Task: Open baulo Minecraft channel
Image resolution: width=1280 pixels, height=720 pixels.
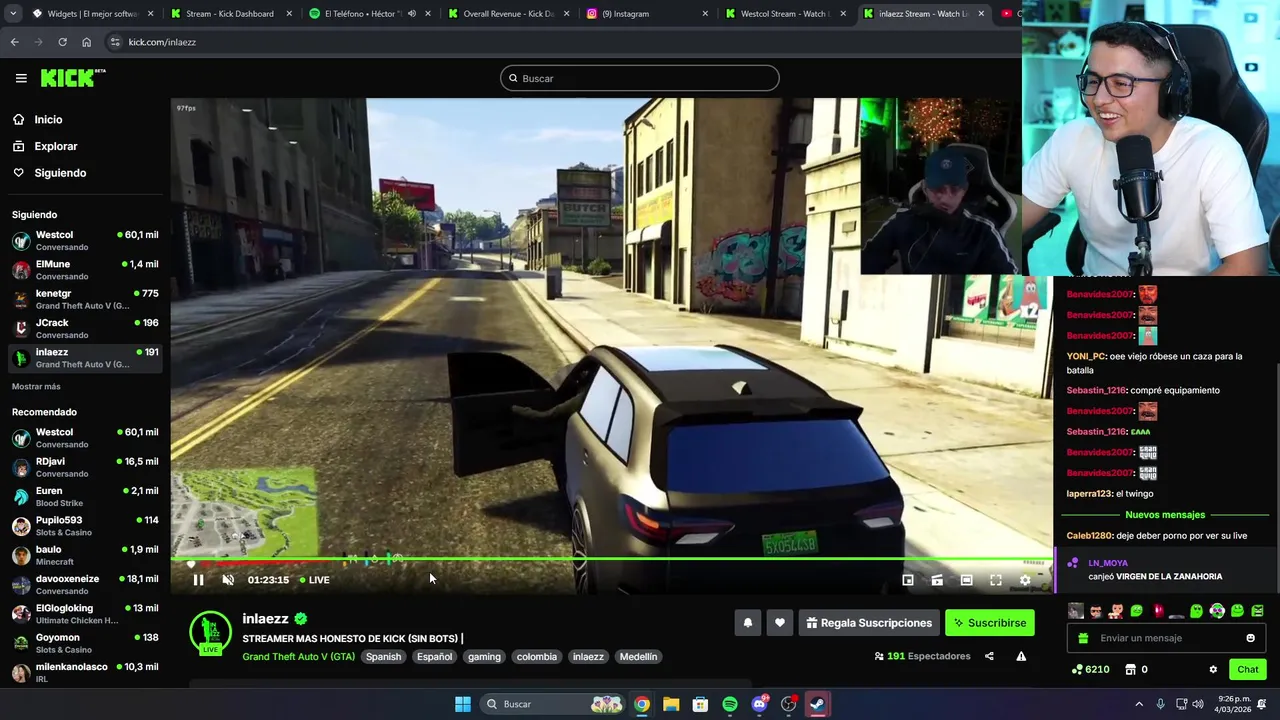Action: point(85,555)
